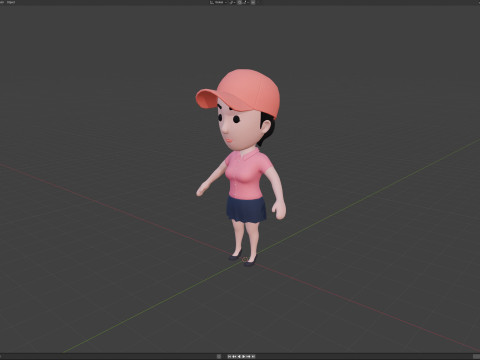This screenshot has width=480, height=360.
Task: Click the 3D cursor at the character's feet
Action: point(245,259)
